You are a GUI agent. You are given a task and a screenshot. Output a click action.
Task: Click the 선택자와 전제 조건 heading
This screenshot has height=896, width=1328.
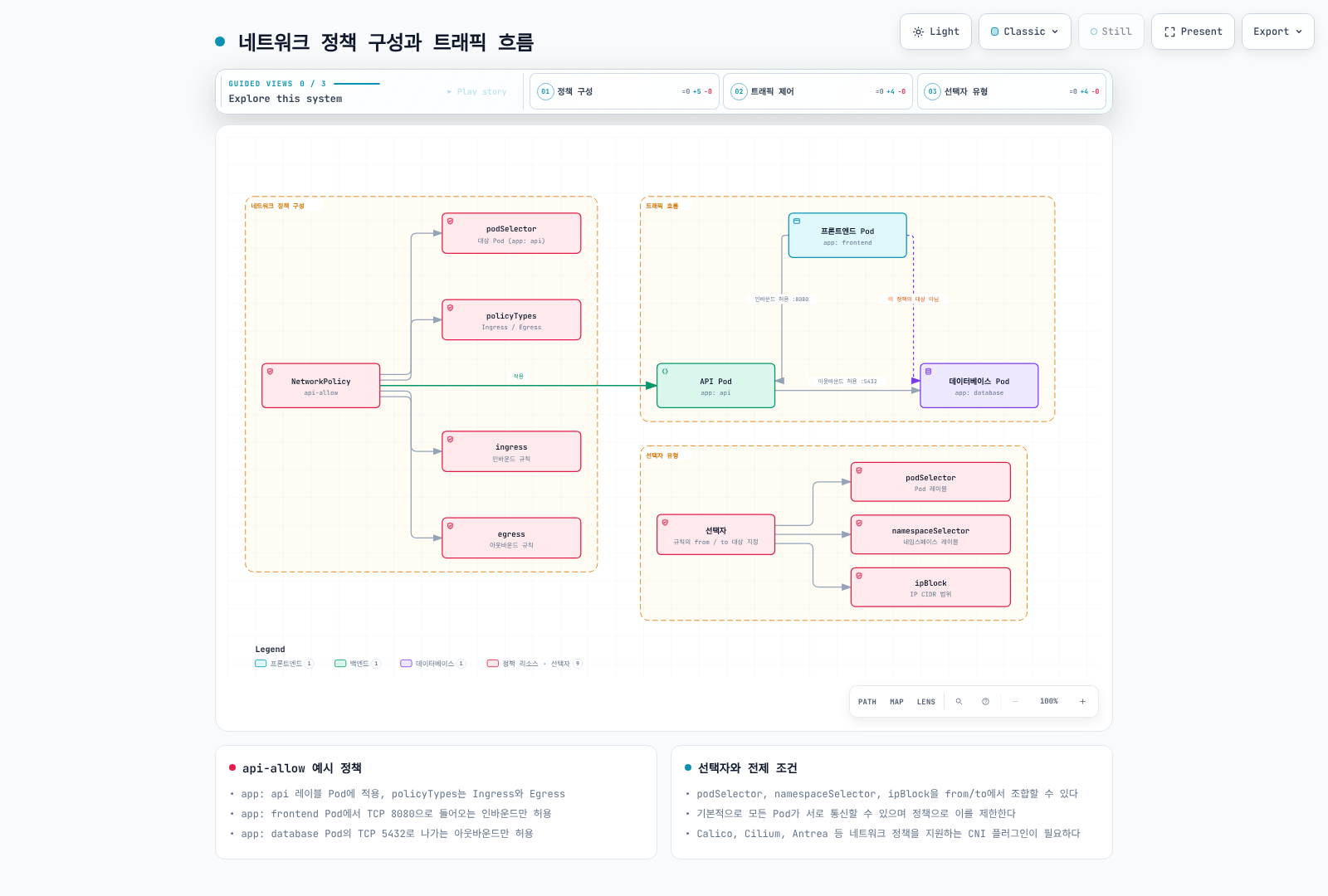coord(747,768)
